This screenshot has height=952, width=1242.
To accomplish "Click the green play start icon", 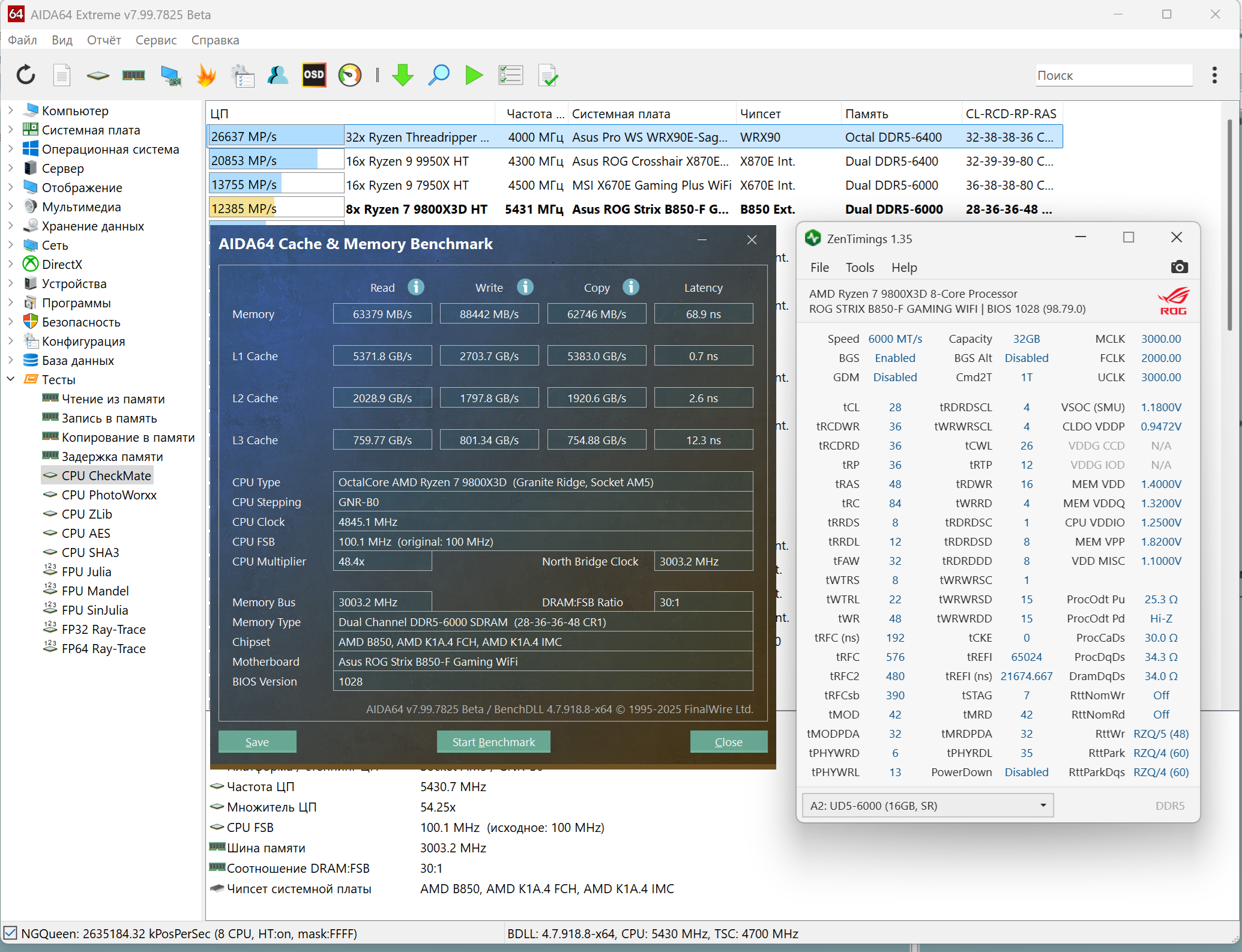I will [x=474, y=75].
